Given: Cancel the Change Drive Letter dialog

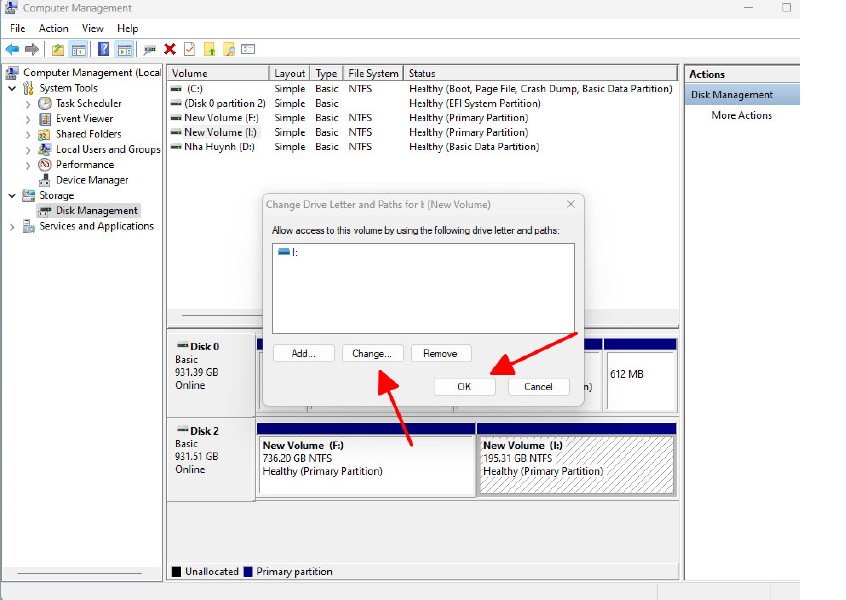Looking at the screenshot, I should point(538,387).
